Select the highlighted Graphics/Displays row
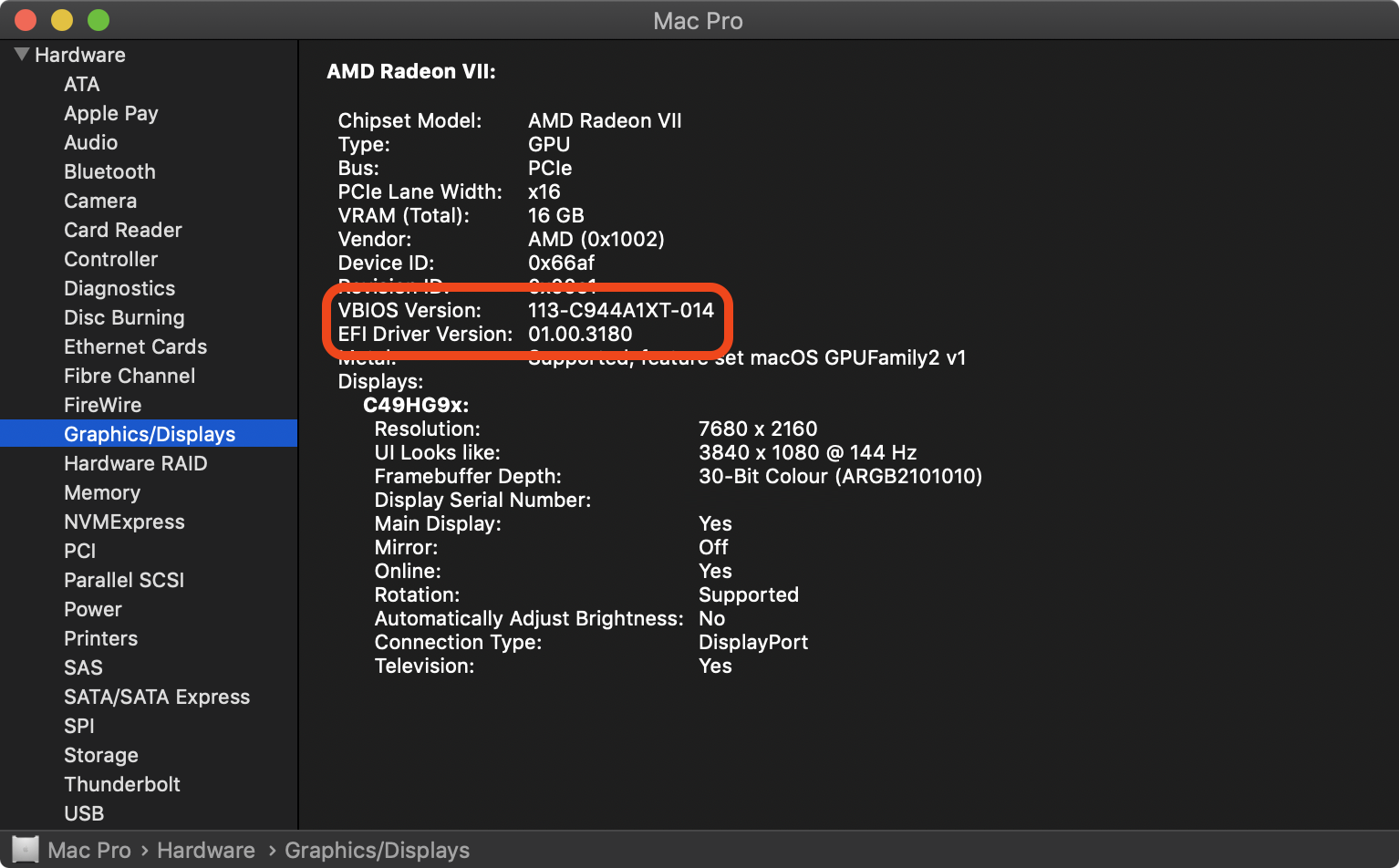Screen dimensions: 1399x868 (x=149, y=433)
